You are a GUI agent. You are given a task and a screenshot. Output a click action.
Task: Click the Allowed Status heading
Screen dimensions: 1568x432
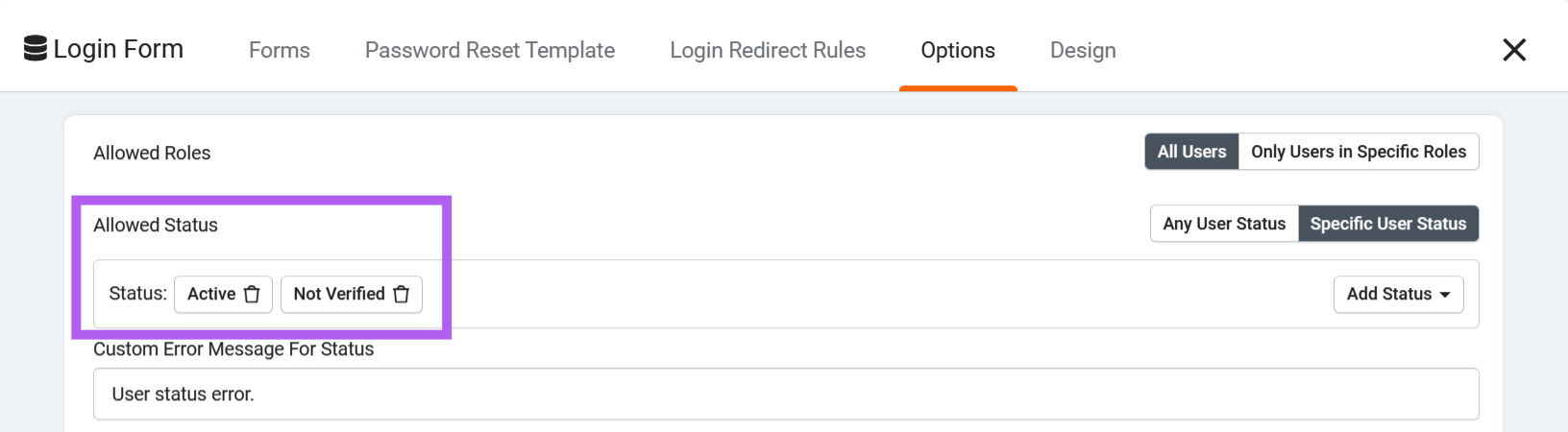pyautogui.click(x=156, y=225)
